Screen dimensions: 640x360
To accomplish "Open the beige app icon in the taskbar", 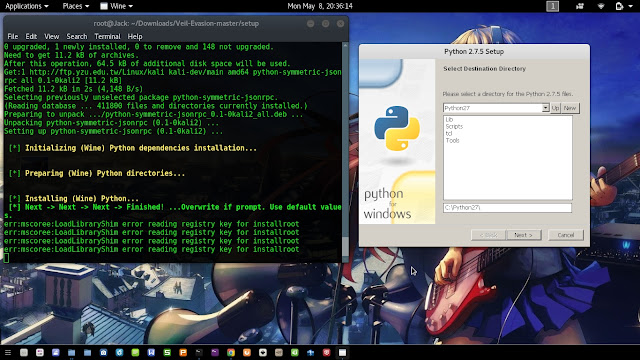I will click(x=278, y=352).
